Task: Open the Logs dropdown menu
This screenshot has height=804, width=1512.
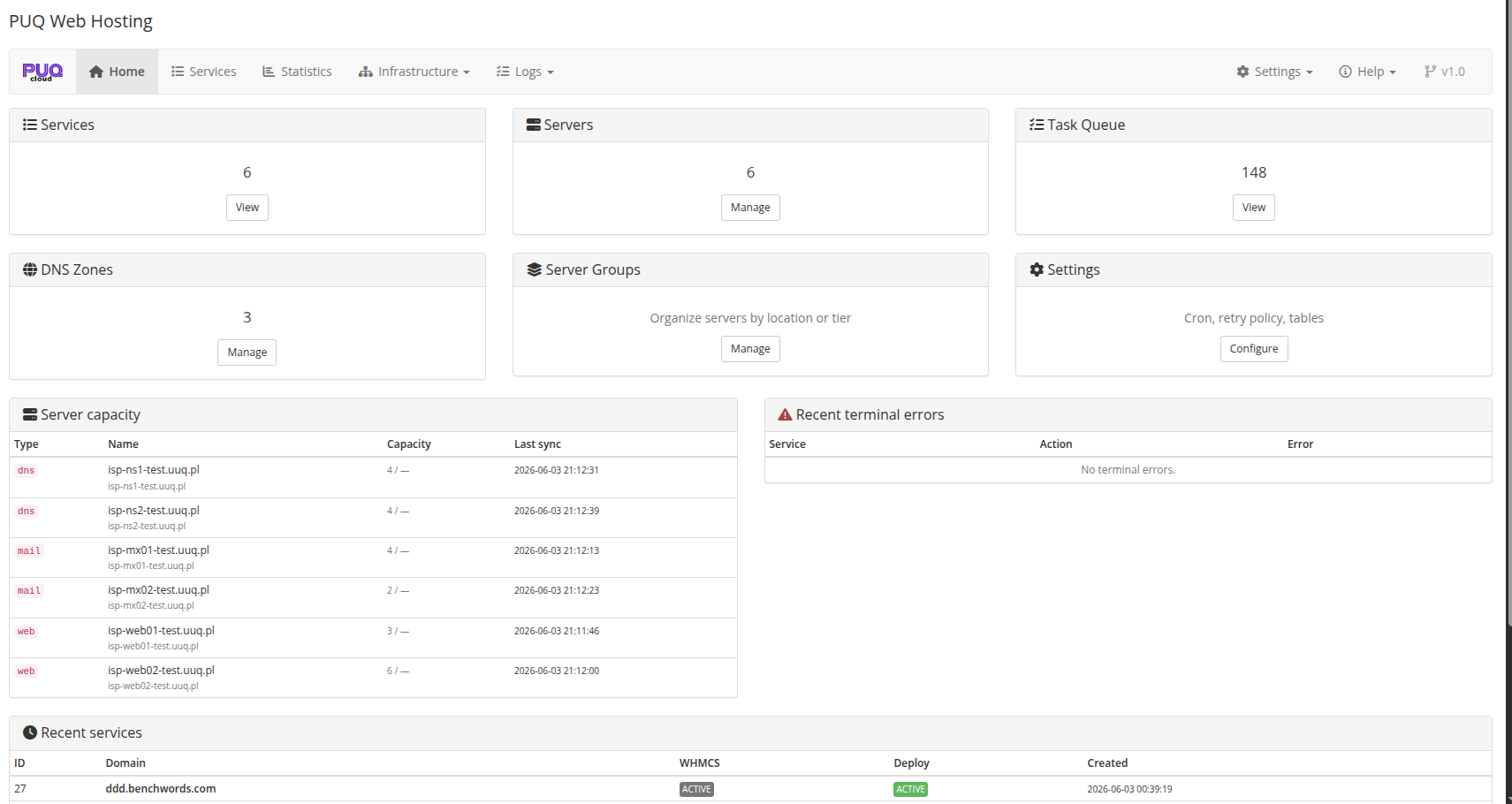Action: click(525, 72)
